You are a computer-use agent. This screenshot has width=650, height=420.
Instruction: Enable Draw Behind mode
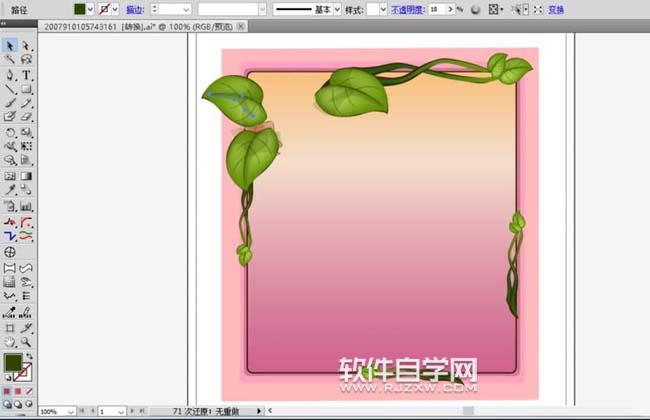[x=18, y=404]
